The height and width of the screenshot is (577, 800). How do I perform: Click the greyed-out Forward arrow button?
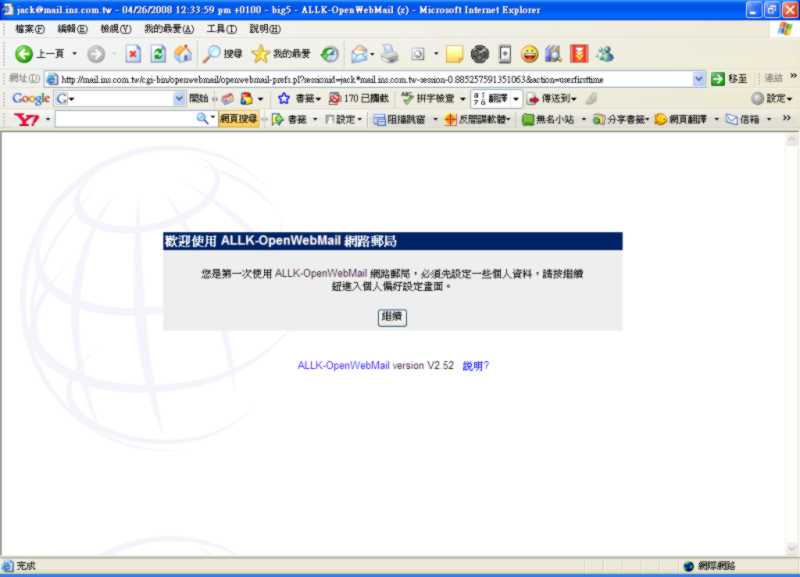click(x=96, y=54)
